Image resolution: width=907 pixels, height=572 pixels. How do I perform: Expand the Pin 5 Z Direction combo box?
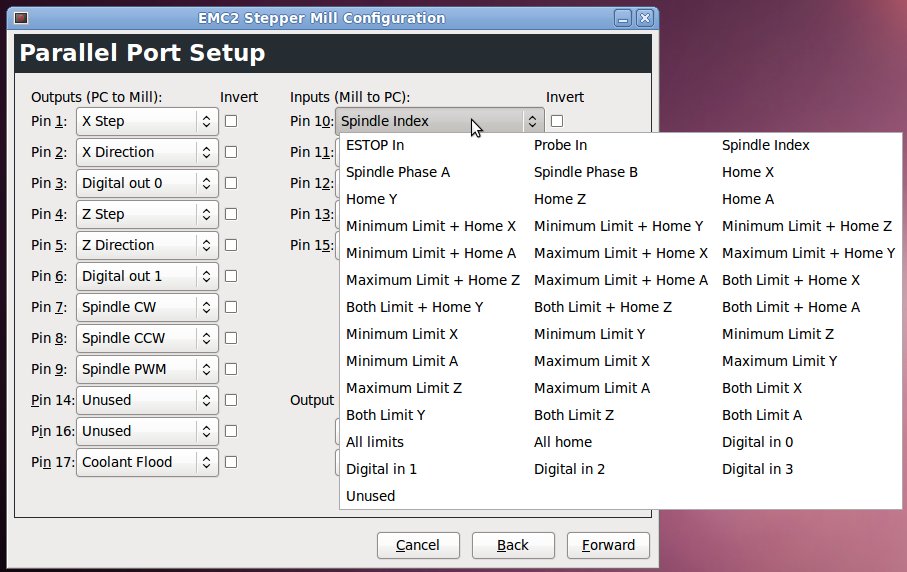(x=147, y=245)
